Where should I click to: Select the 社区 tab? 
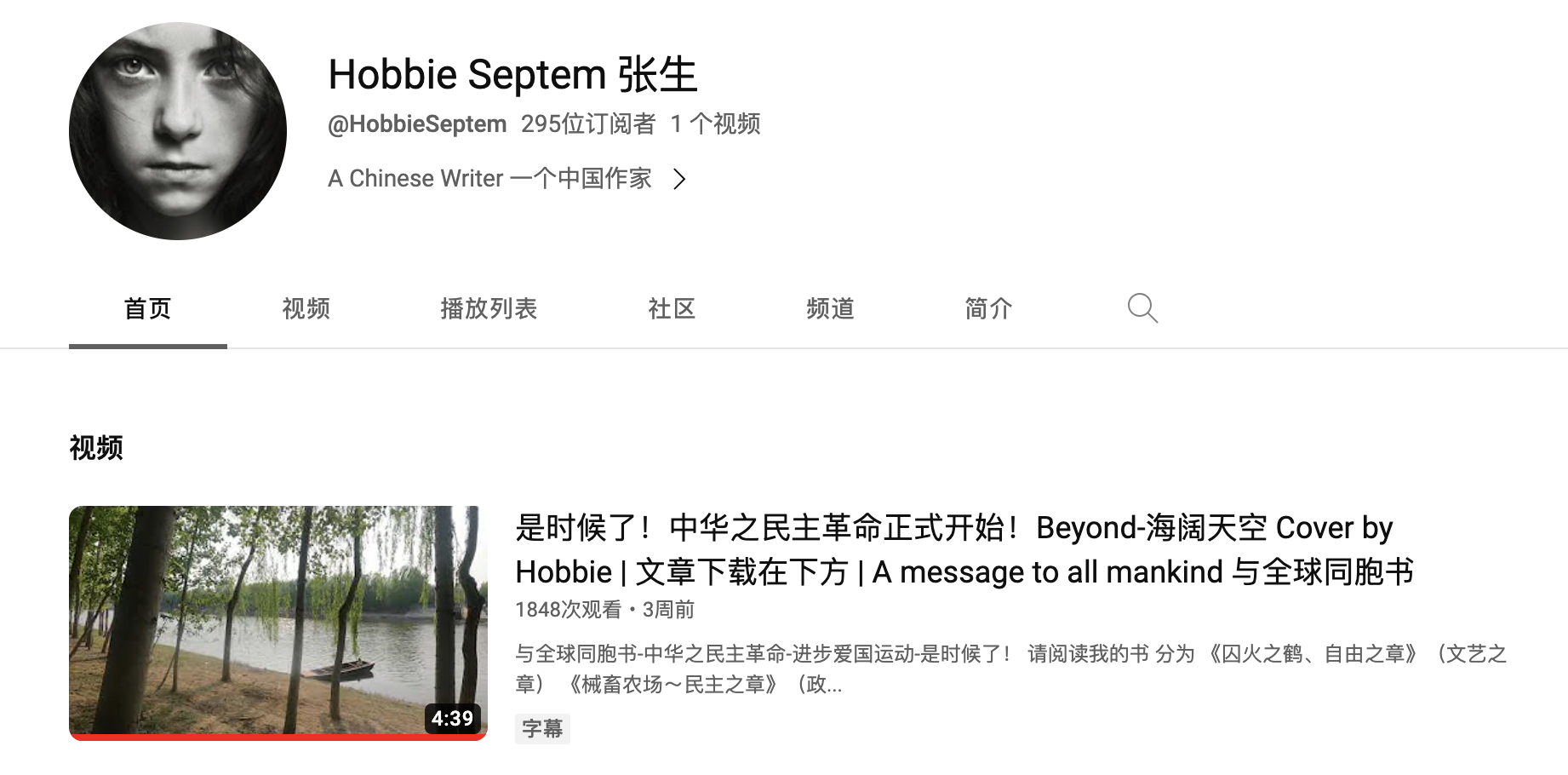point(672,308)
